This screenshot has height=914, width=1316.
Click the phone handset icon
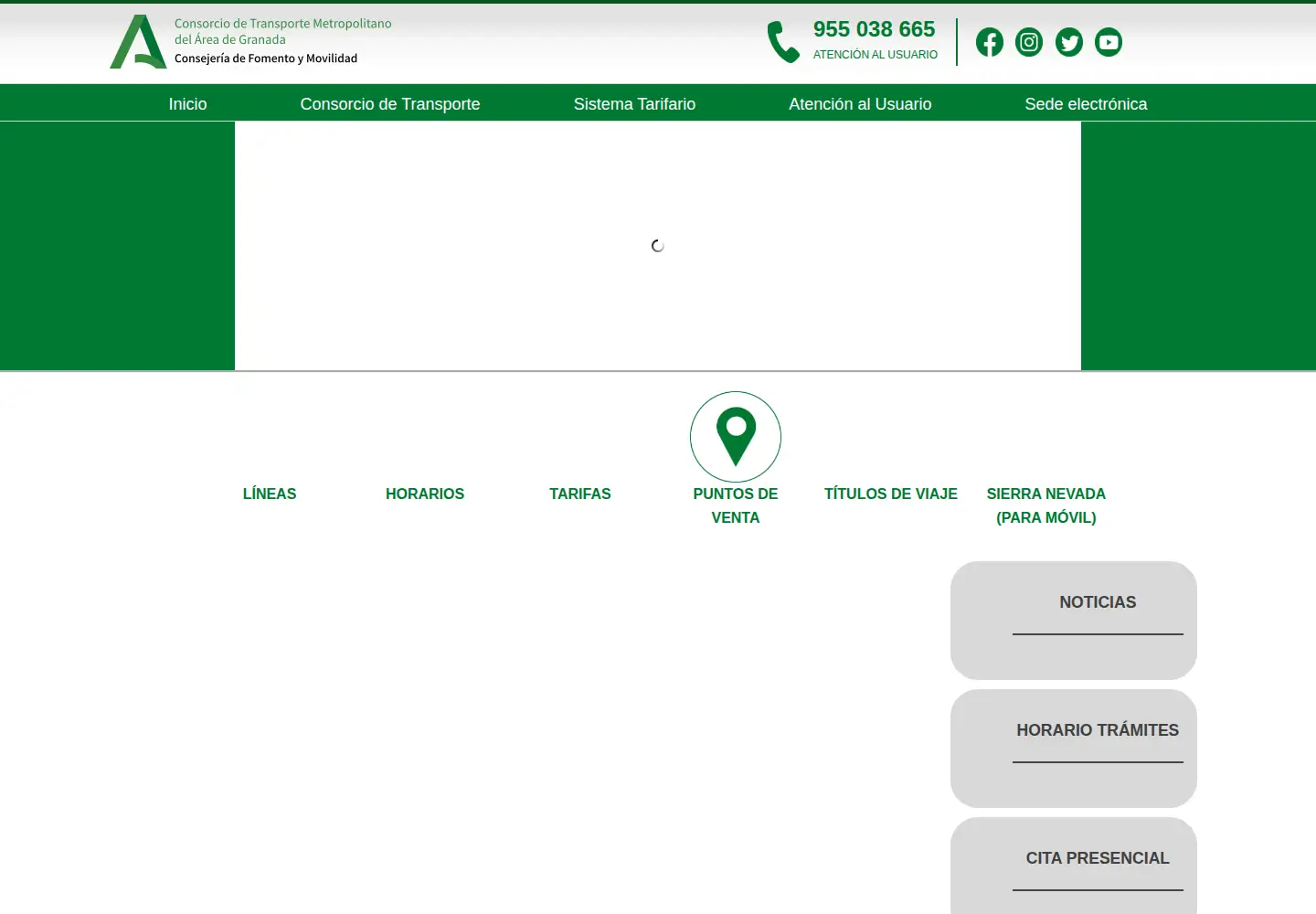point(783,42)
